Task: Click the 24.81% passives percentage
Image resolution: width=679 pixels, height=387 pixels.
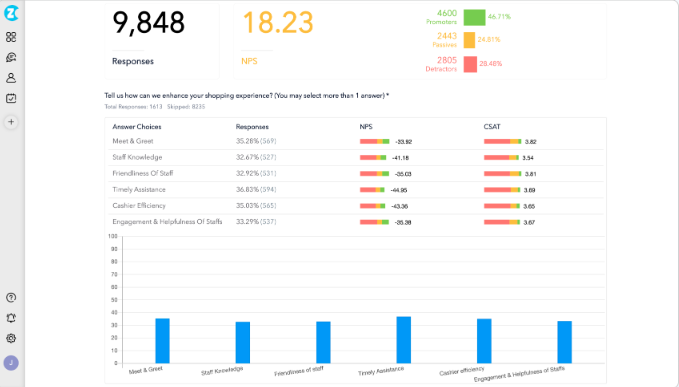Action: tap(489, 39)
